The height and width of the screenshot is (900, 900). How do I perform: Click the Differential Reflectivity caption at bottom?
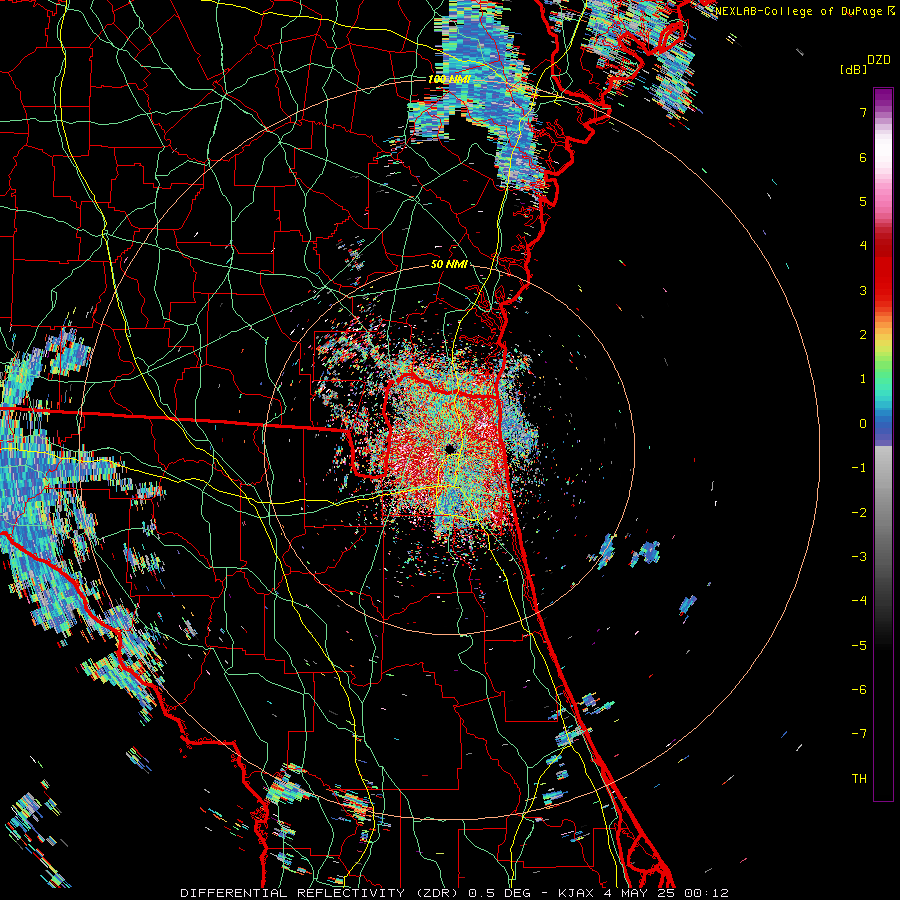point(454,893)
